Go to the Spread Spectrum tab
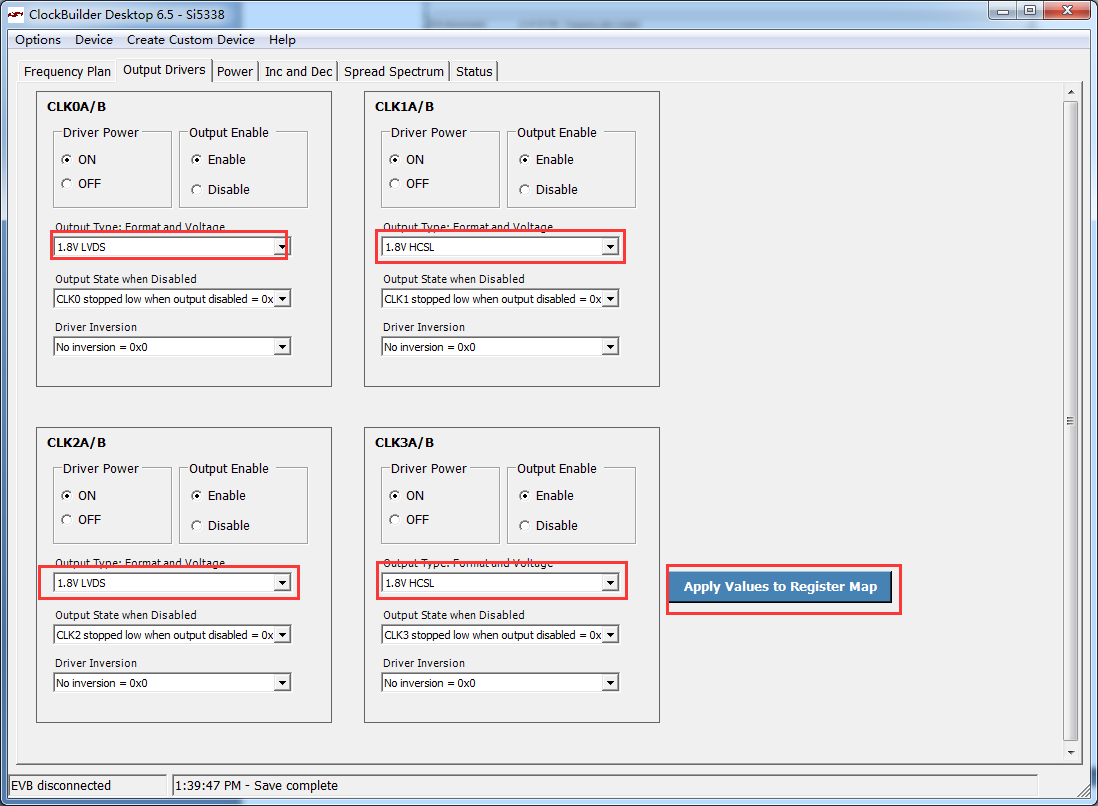This screenshot has width=1098, height=806. [394, 71]
